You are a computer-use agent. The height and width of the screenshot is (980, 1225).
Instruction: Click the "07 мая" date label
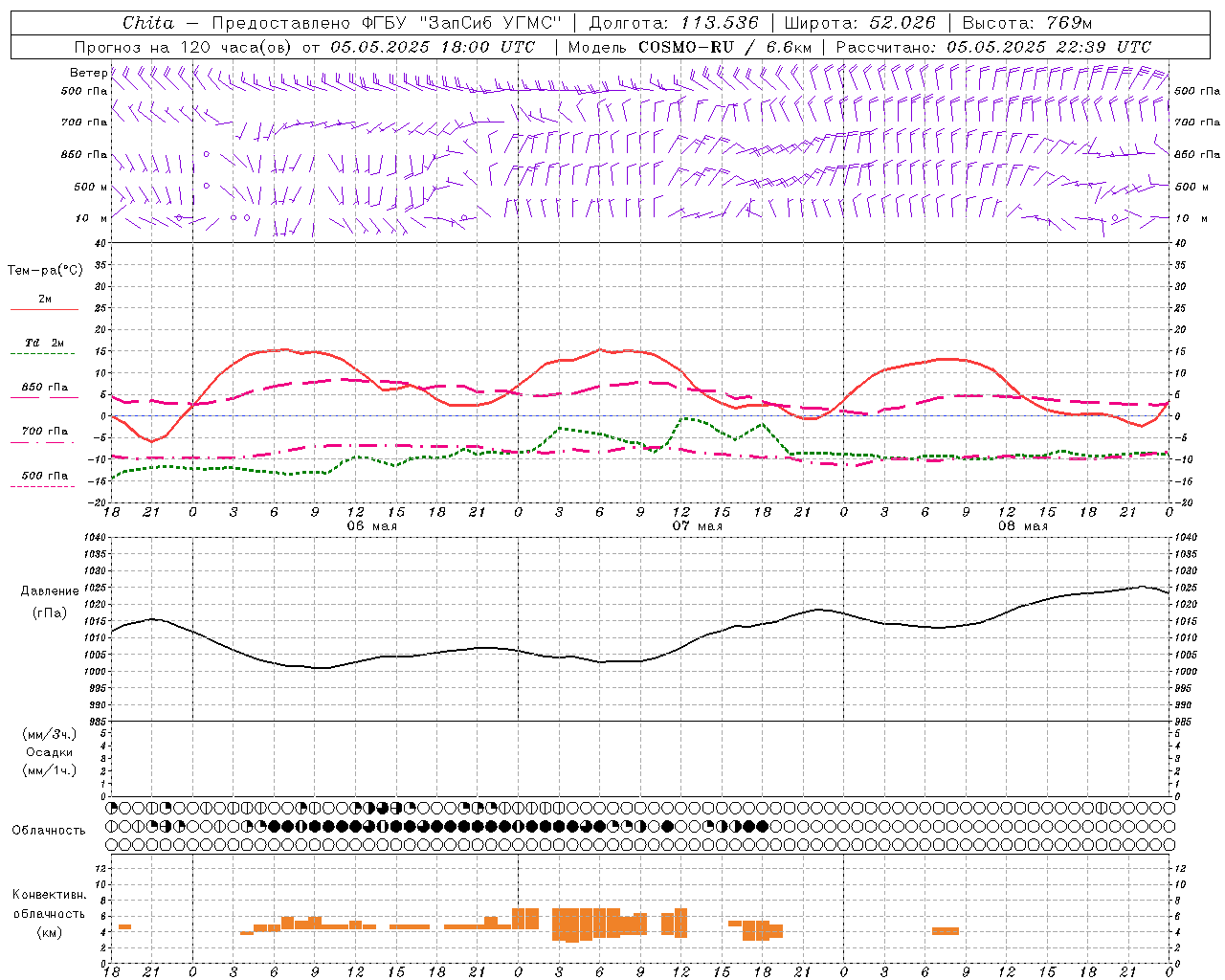(697, 526)
